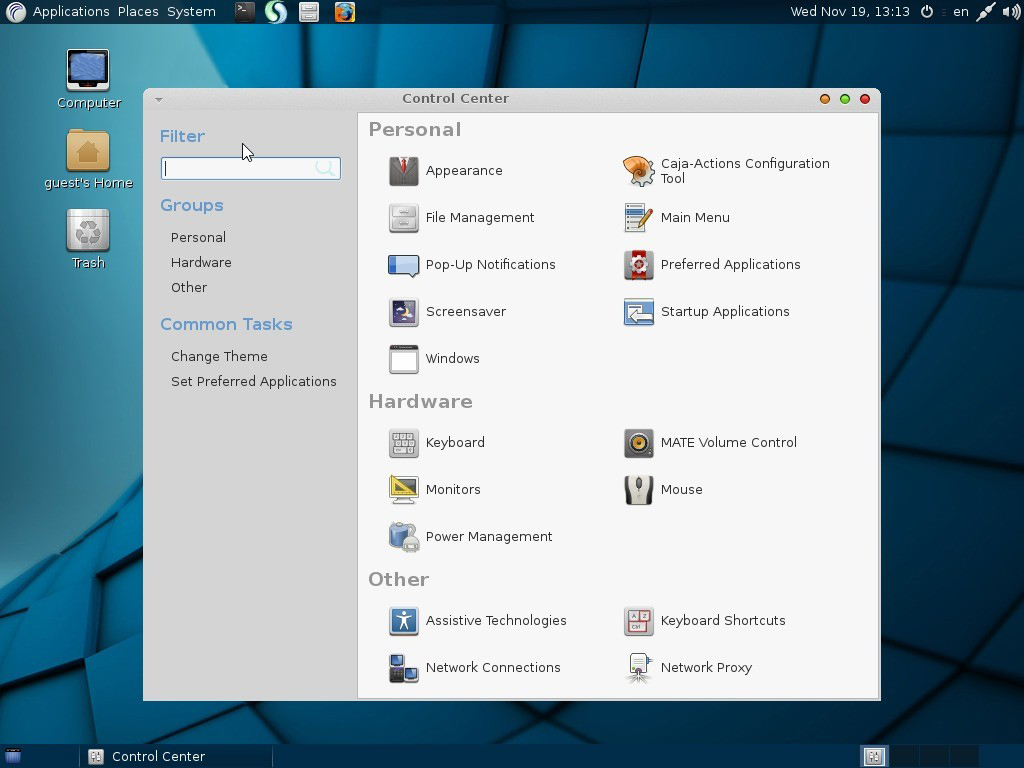The height and width of the screenshot is (768, 1024).
Task: Open Network Connections
Action: [x=475, y=668]
